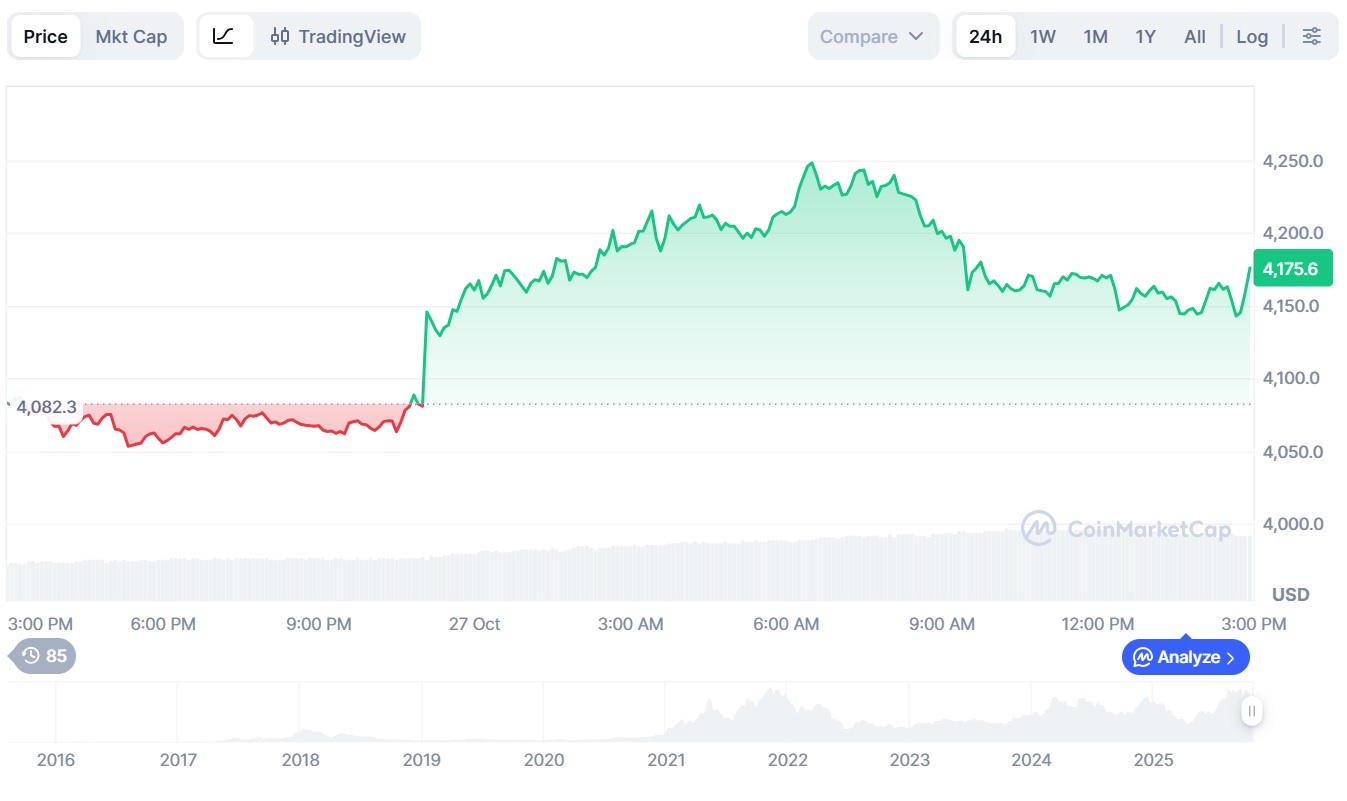The image size is (1347, 801).
Task: Switch chart to Mkt Cap view
Action: pos(131,37)
